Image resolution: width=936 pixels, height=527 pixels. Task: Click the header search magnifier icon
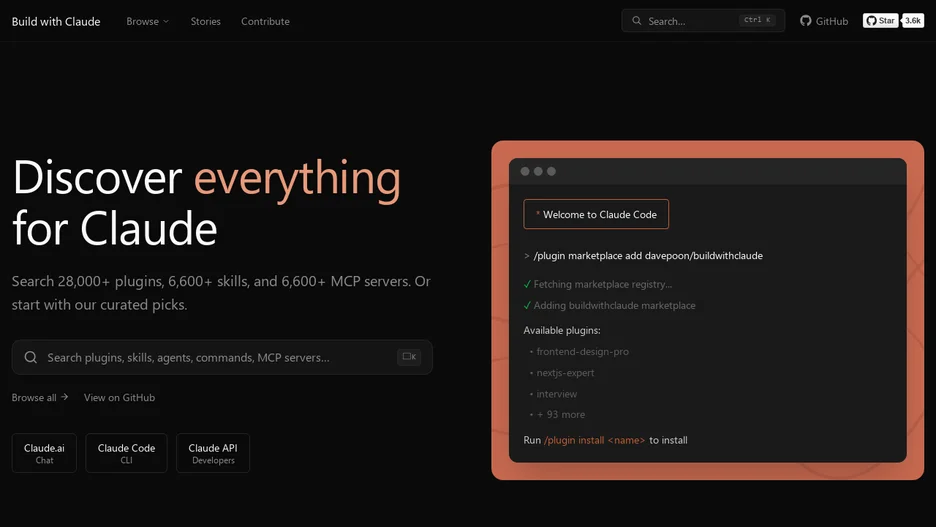[x=636, y=21]
